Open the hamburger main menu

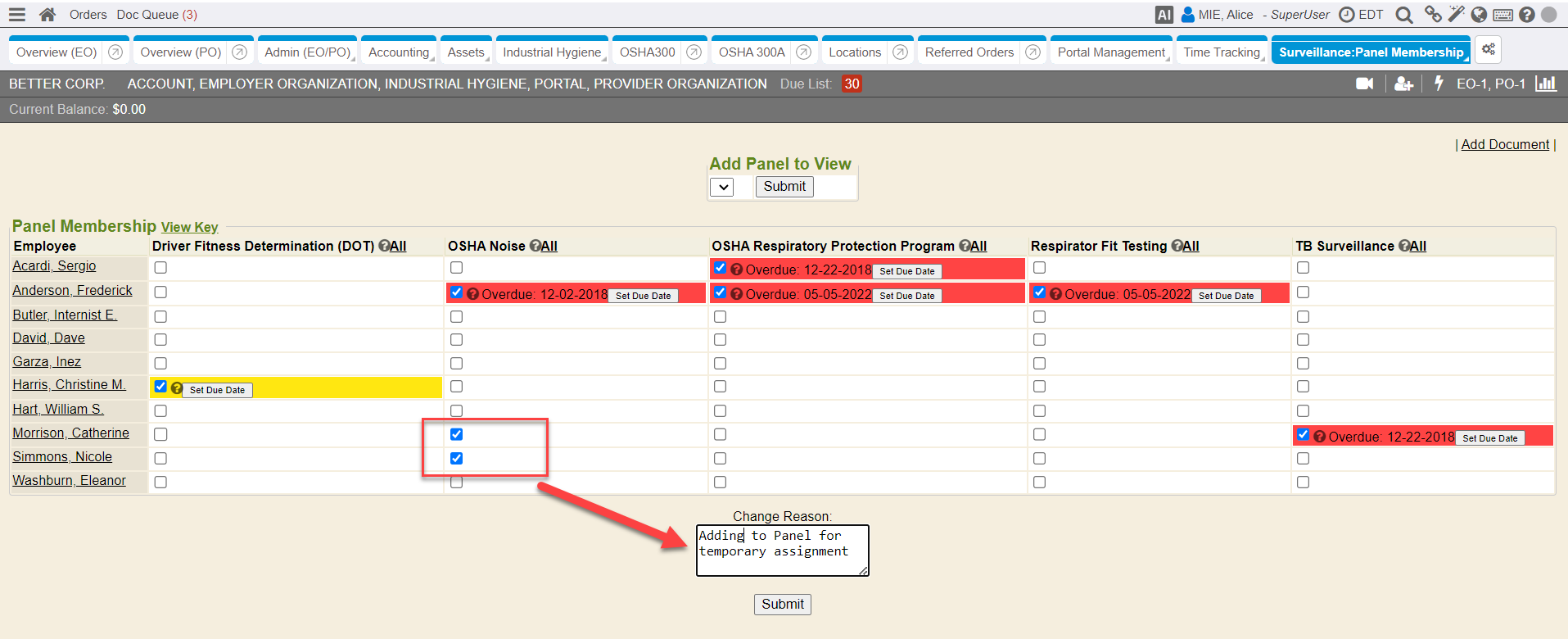(17, 15)
